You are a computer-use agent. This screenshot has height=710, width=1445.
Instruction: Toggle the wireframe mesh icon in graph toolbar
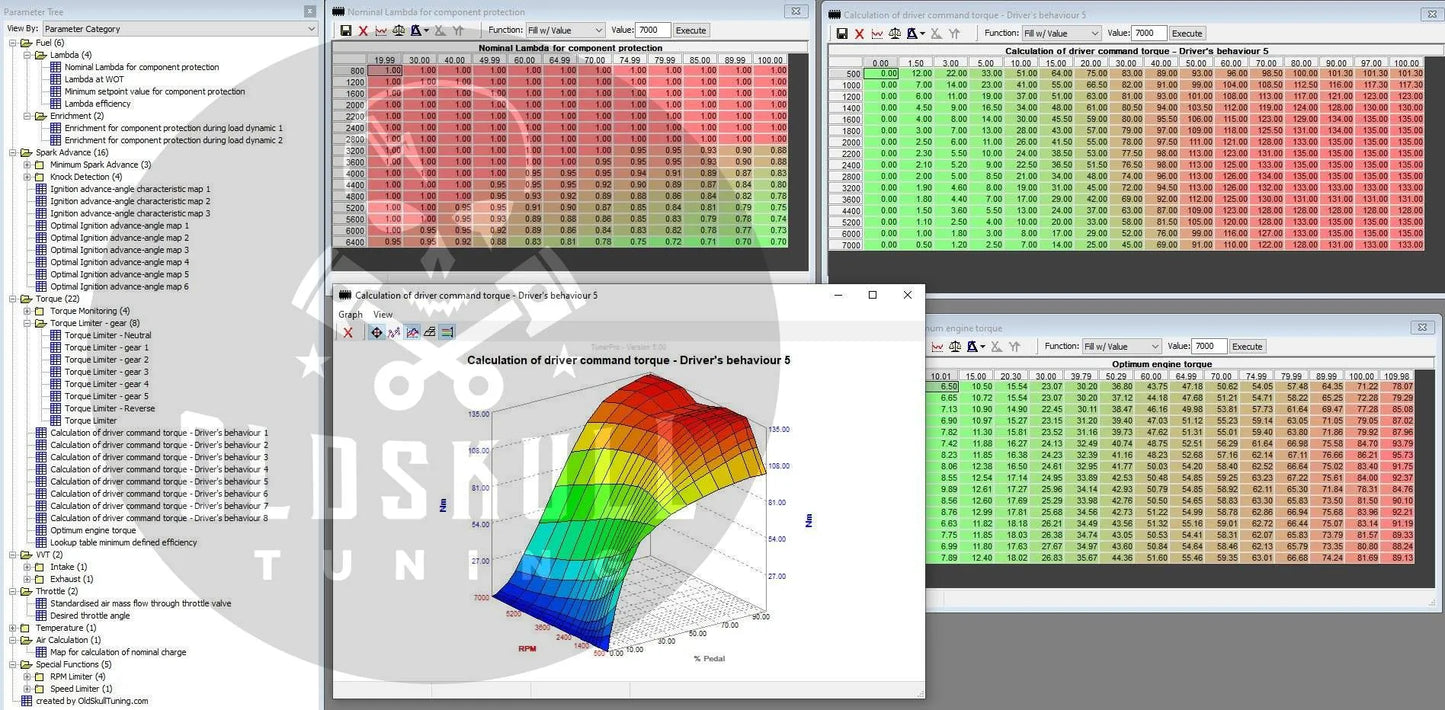click(x=429, y=332)
